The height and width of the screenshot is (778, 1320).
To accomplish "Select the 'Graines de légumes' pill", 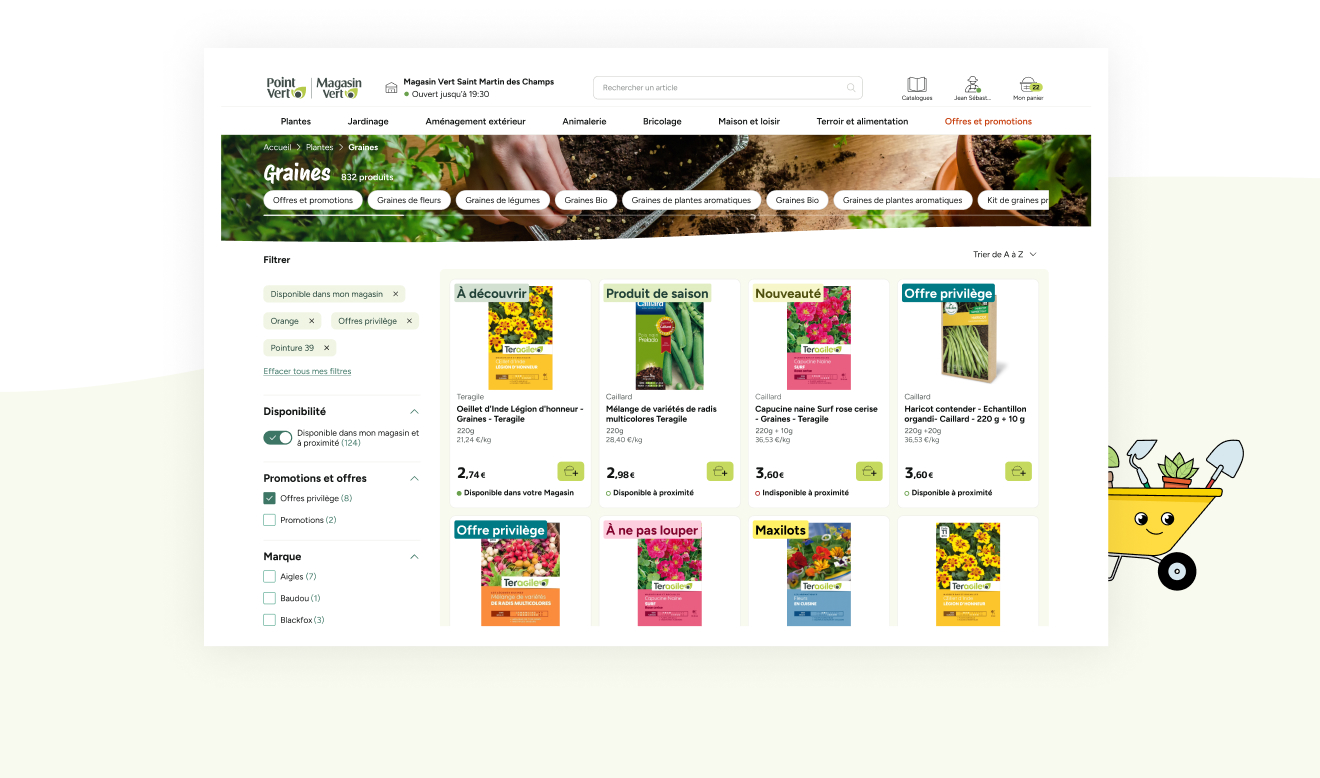I will pos(502,200).
